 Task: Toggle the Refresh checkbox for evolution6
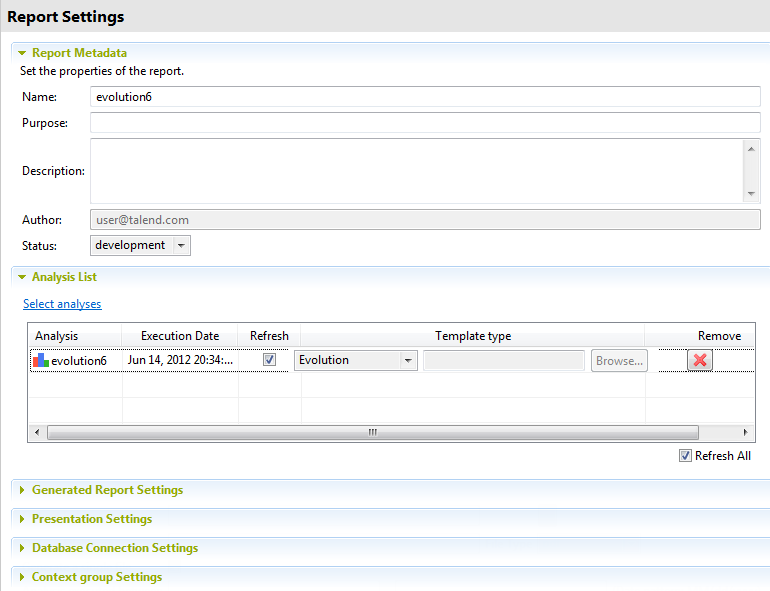(x=269, y=360)
